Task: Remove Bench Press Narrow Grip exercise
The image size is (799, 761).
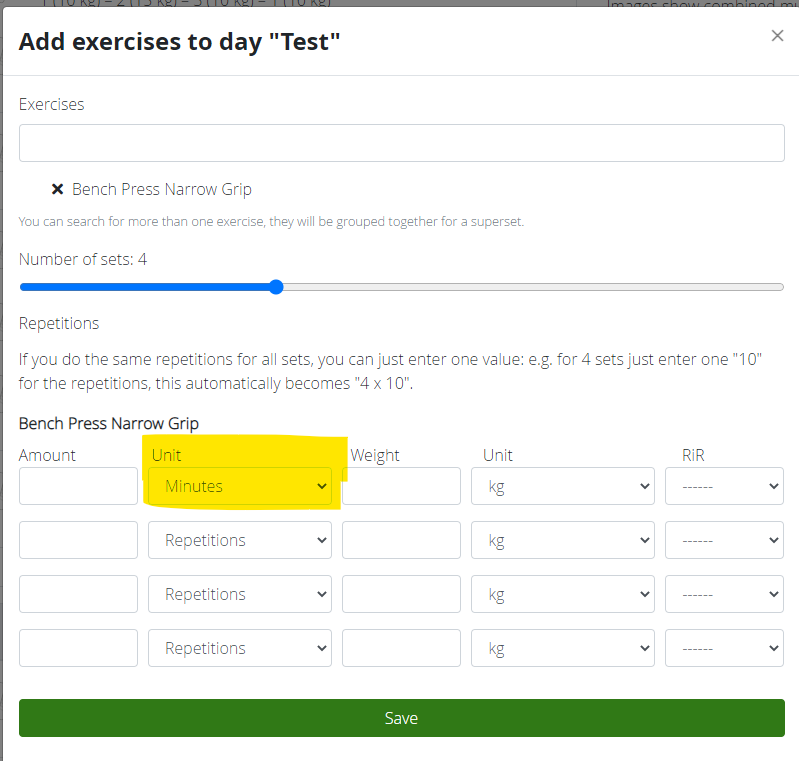Action: [58, 189]
